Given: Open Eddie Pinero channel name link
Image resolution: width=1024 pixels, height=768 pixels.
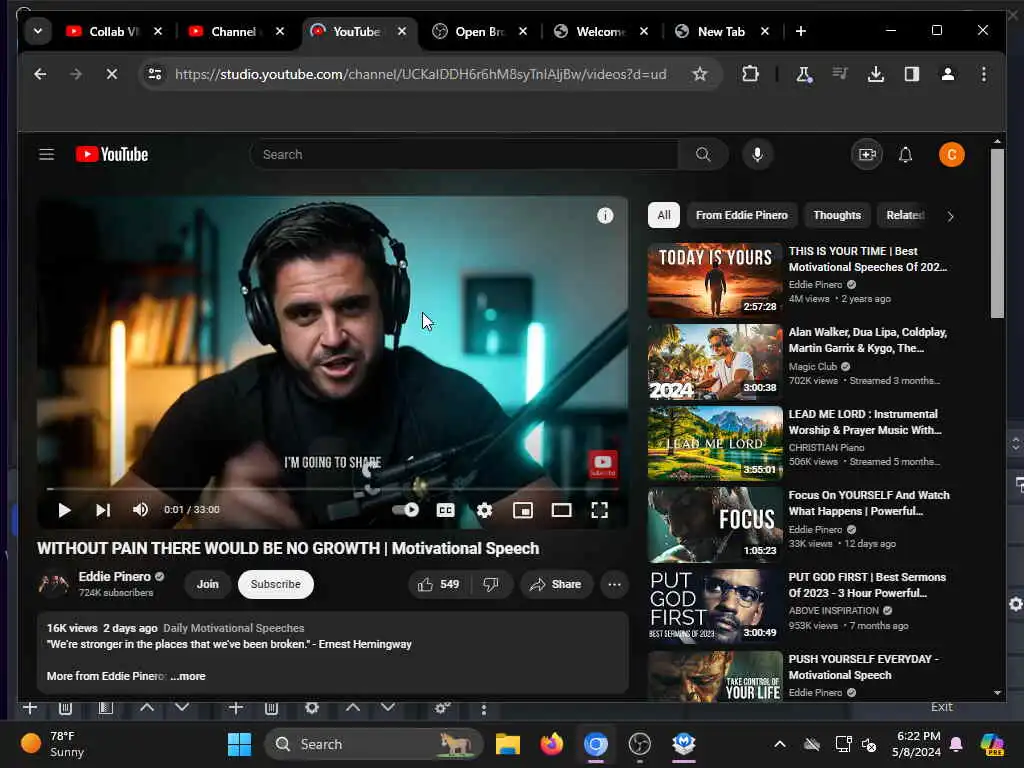Looking at the screenshot, I should tap(114, 577).
